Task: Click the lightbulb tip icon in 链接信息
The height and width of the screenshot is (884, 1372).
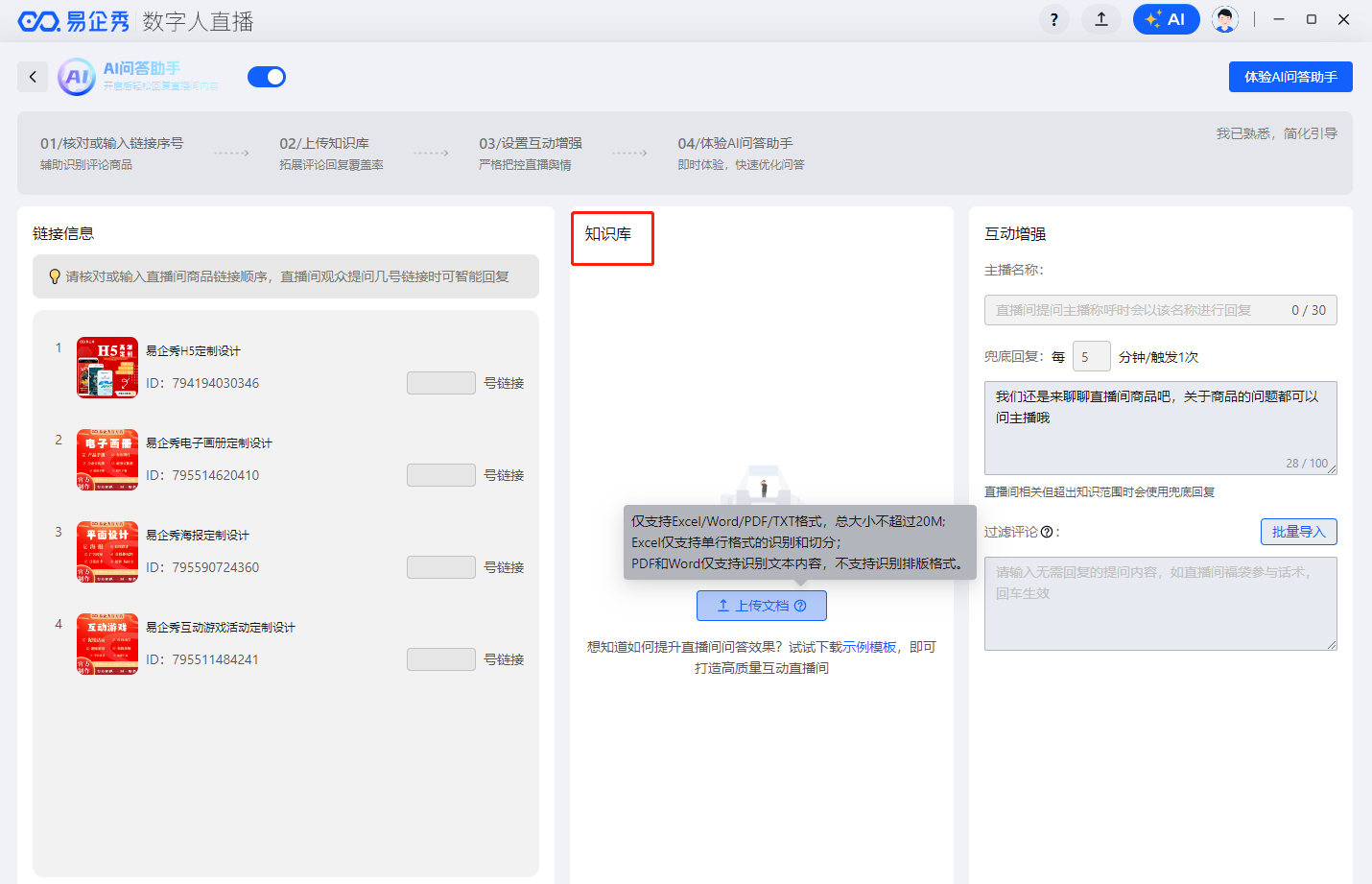Action: point(55,276)
